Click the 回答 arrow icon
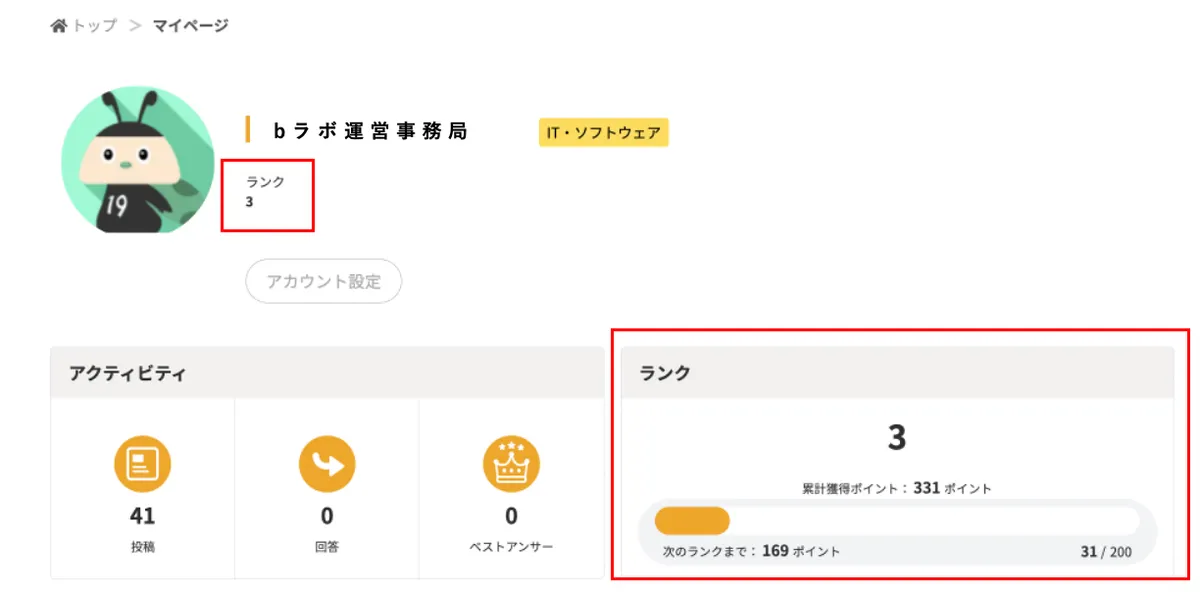 click(x=327, y=464)
